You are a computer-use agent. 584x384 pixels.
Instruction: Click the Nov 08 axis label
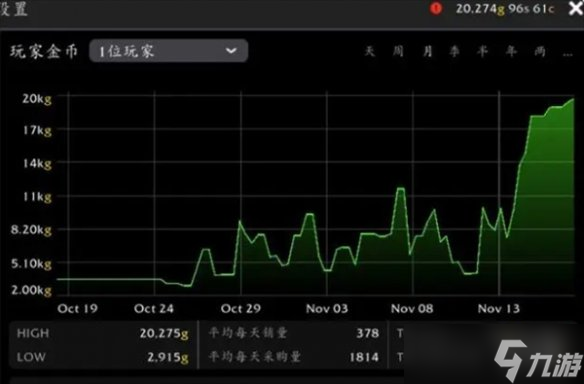click(x=412, y=308)
